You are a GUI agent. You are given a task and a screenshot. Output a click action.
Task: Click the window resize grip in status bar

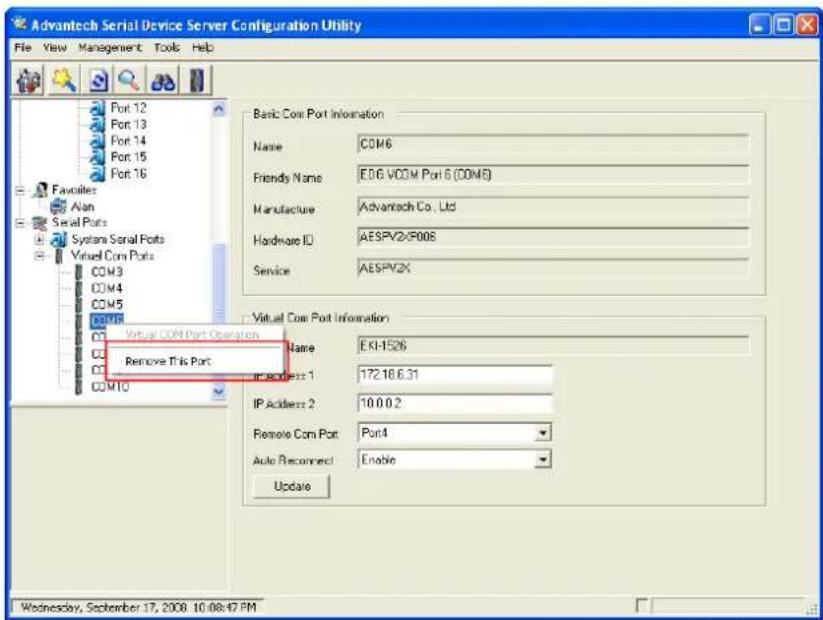811,608
